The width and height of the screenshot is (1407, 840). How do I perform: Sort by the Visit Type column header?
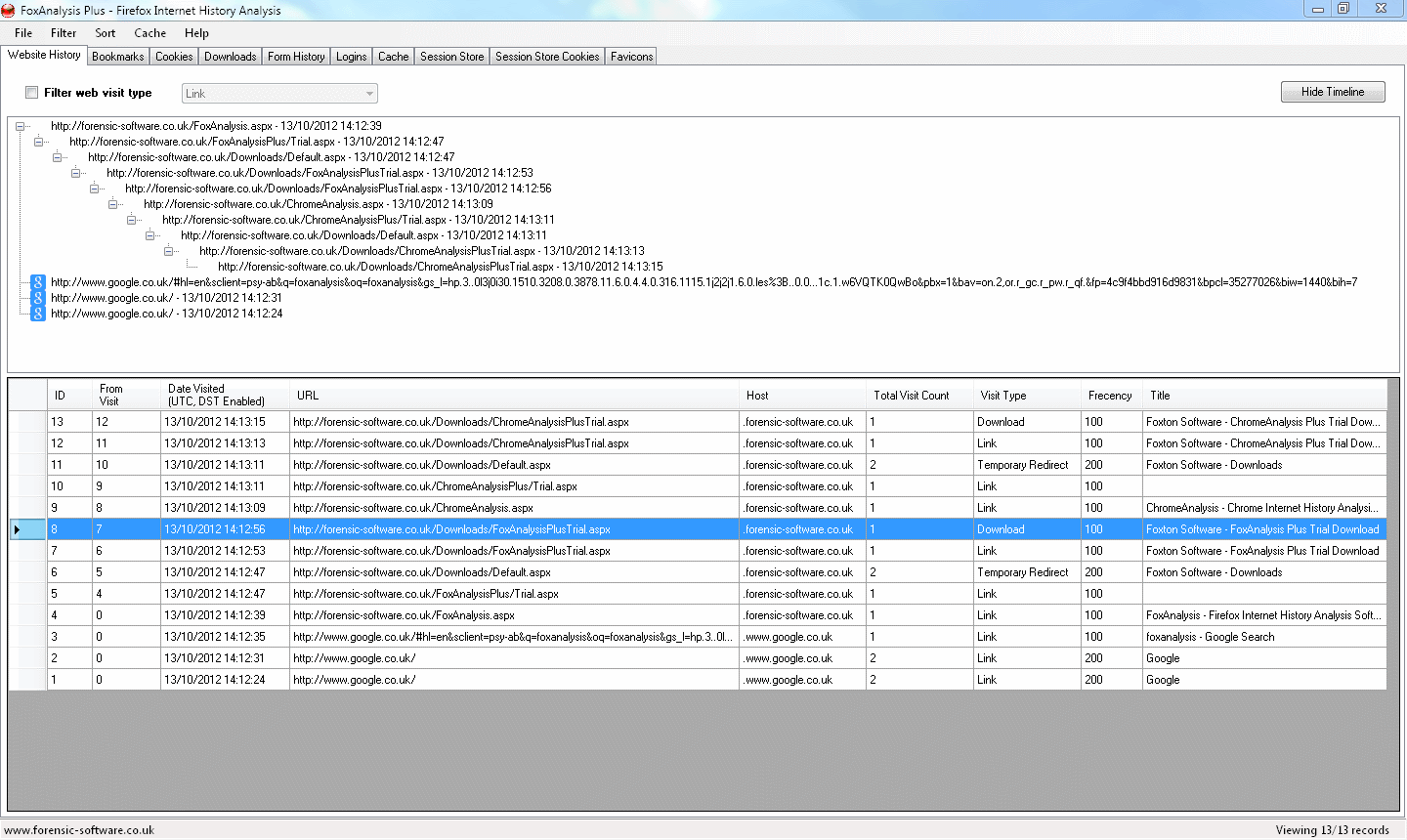[x=1028, y=396]
